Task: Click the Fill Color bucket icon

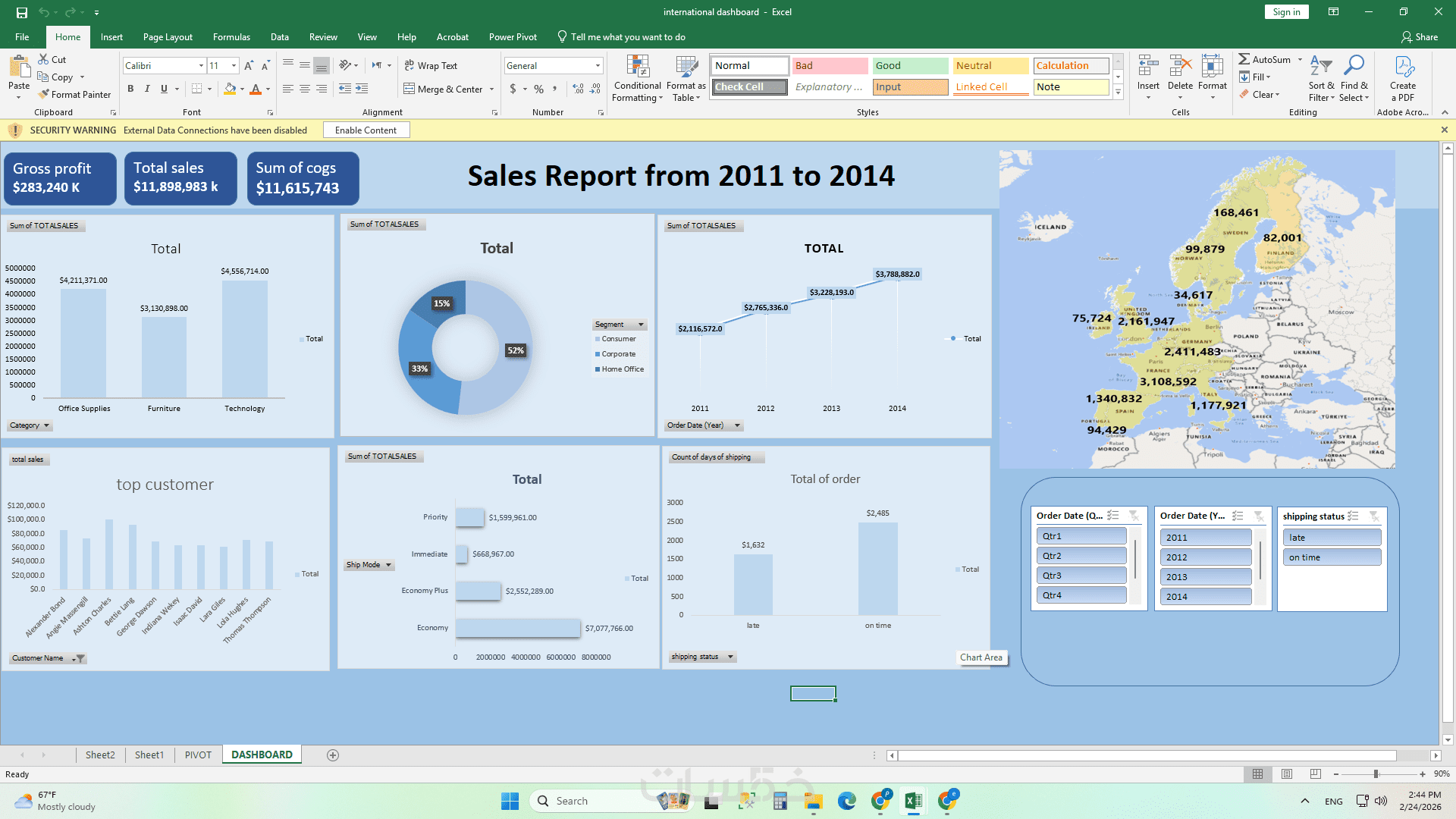Action: pos(230,89)
